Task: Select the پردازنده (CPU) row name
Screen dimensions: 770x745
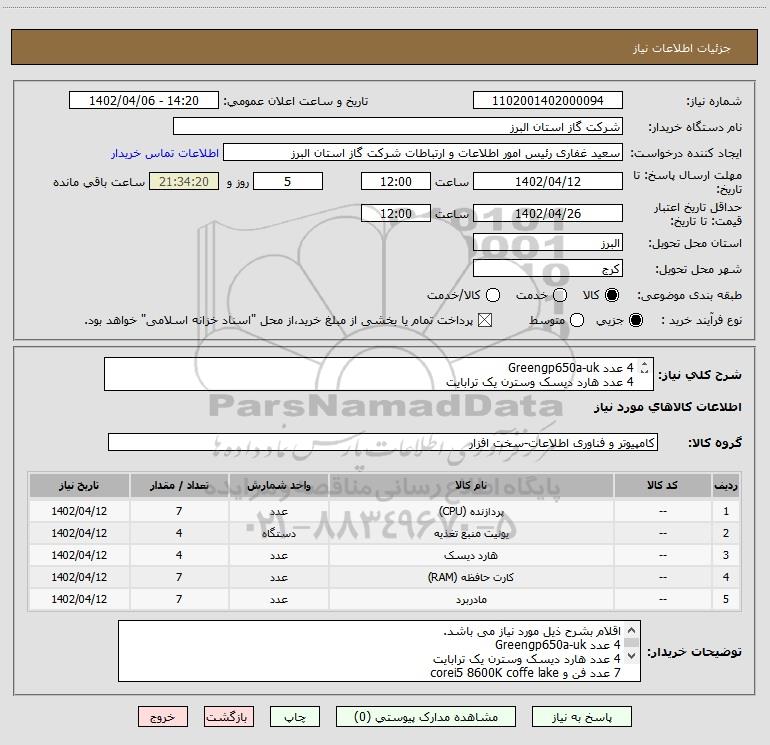Action: (471, 511)
